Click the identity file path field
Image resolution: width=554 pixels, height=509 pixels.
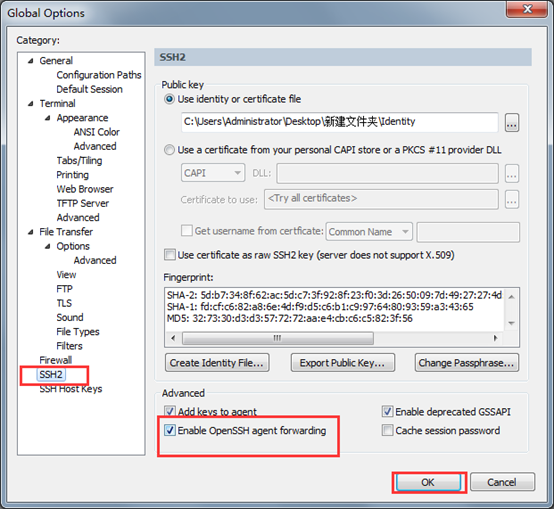[340, 122]
